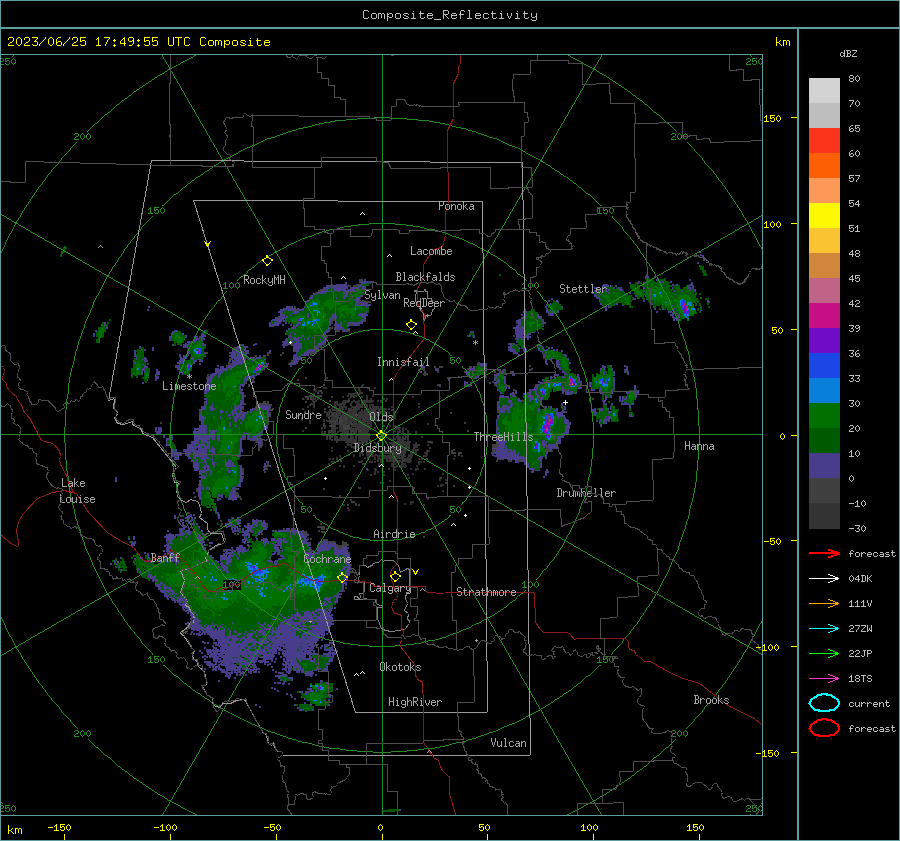Click the Blackfalds label
900x841 pixels.
[425, 277]
